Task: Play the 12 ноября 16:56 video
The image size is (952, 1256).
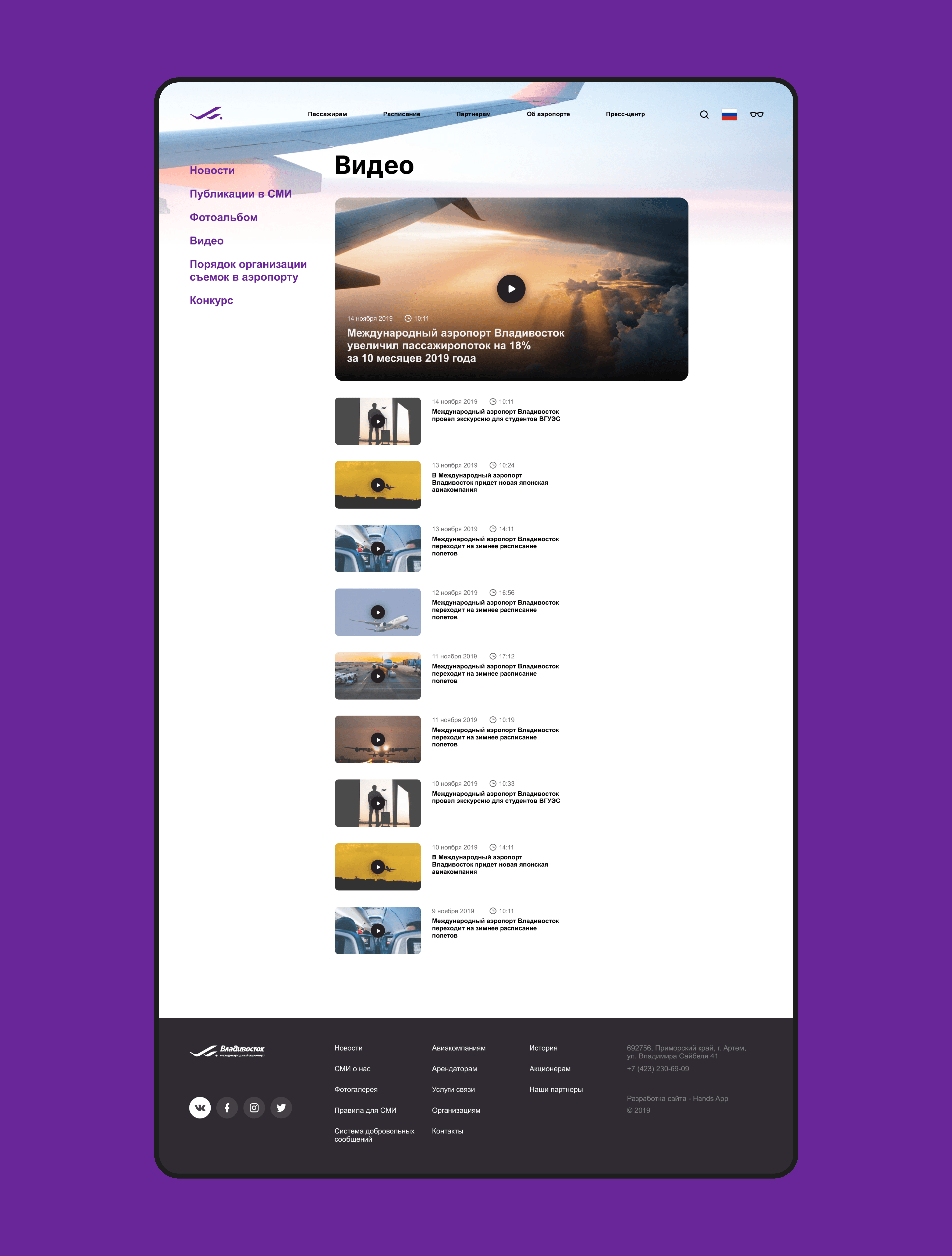Action: point(378,612)
